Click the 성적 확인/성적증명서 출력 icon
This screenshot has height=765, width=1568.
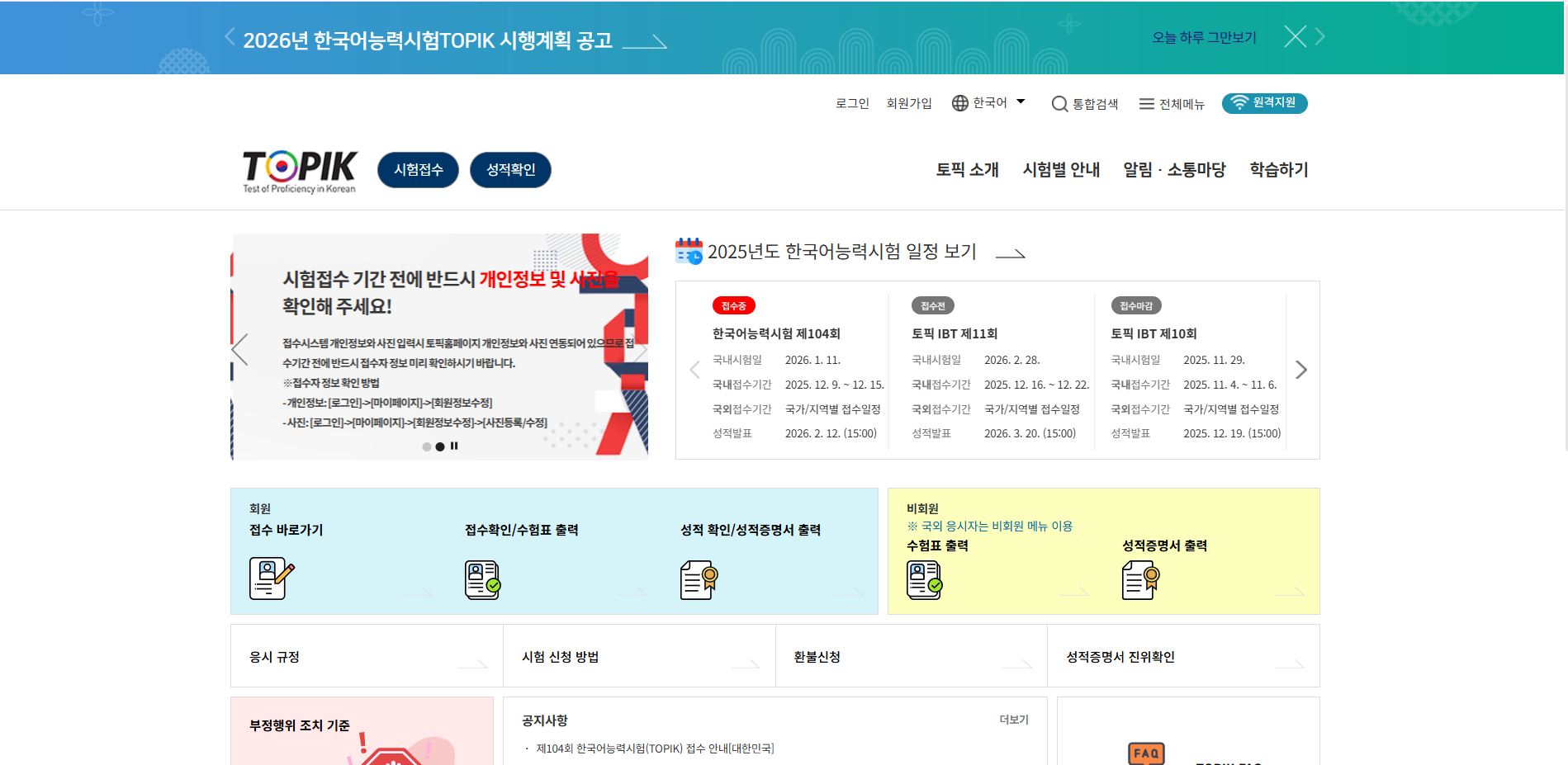coord(699,579)
